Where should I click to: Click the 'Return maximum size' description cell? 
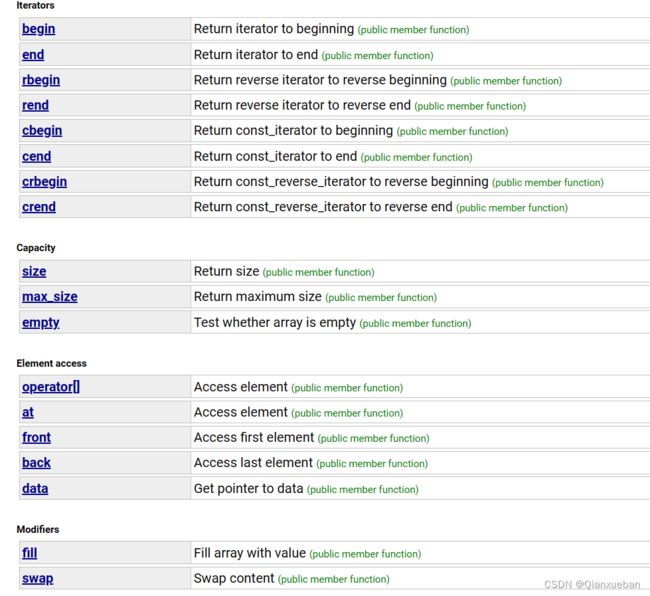[420, 297]
